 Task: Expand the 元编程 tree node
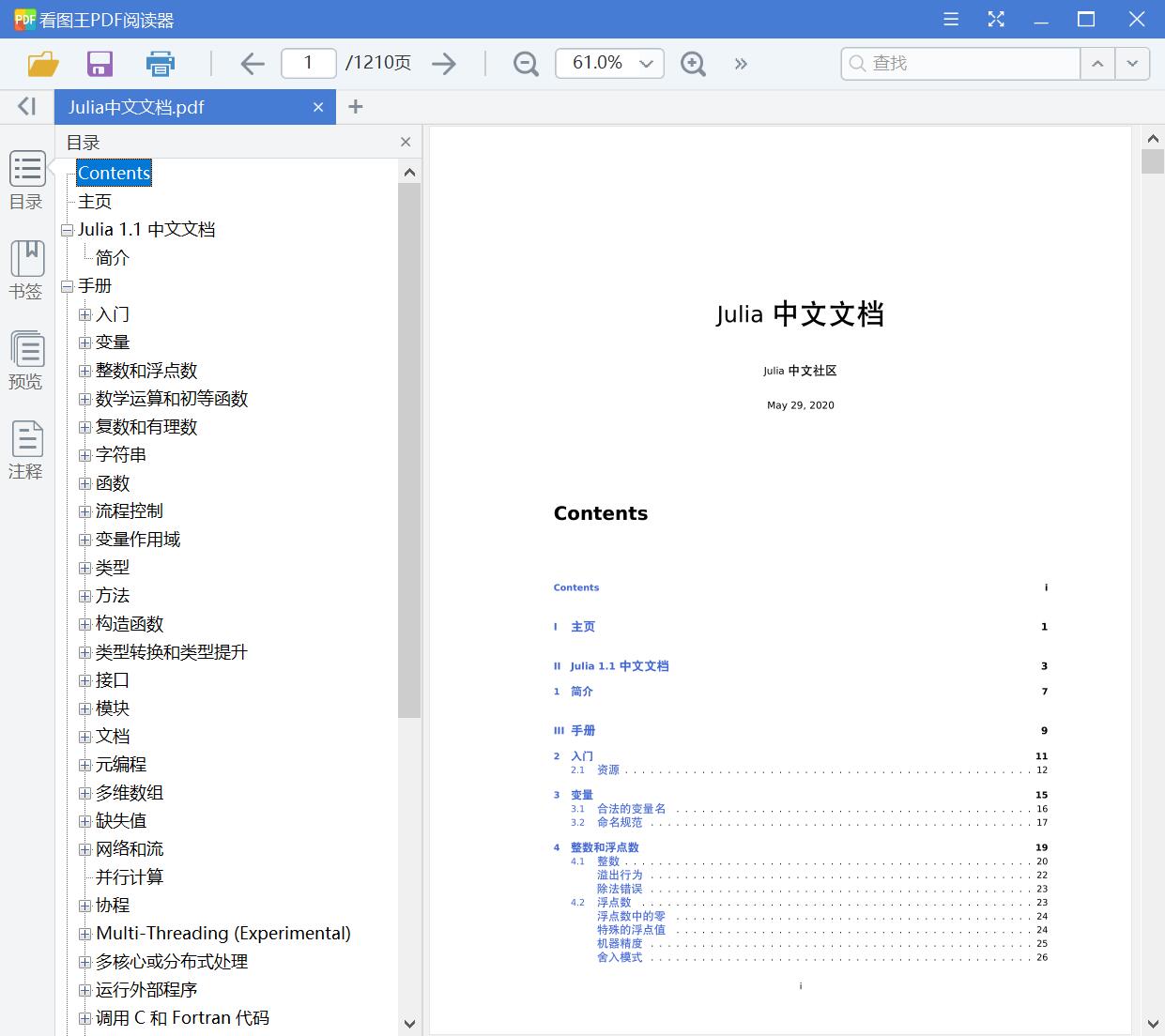(x=84, y=765)
